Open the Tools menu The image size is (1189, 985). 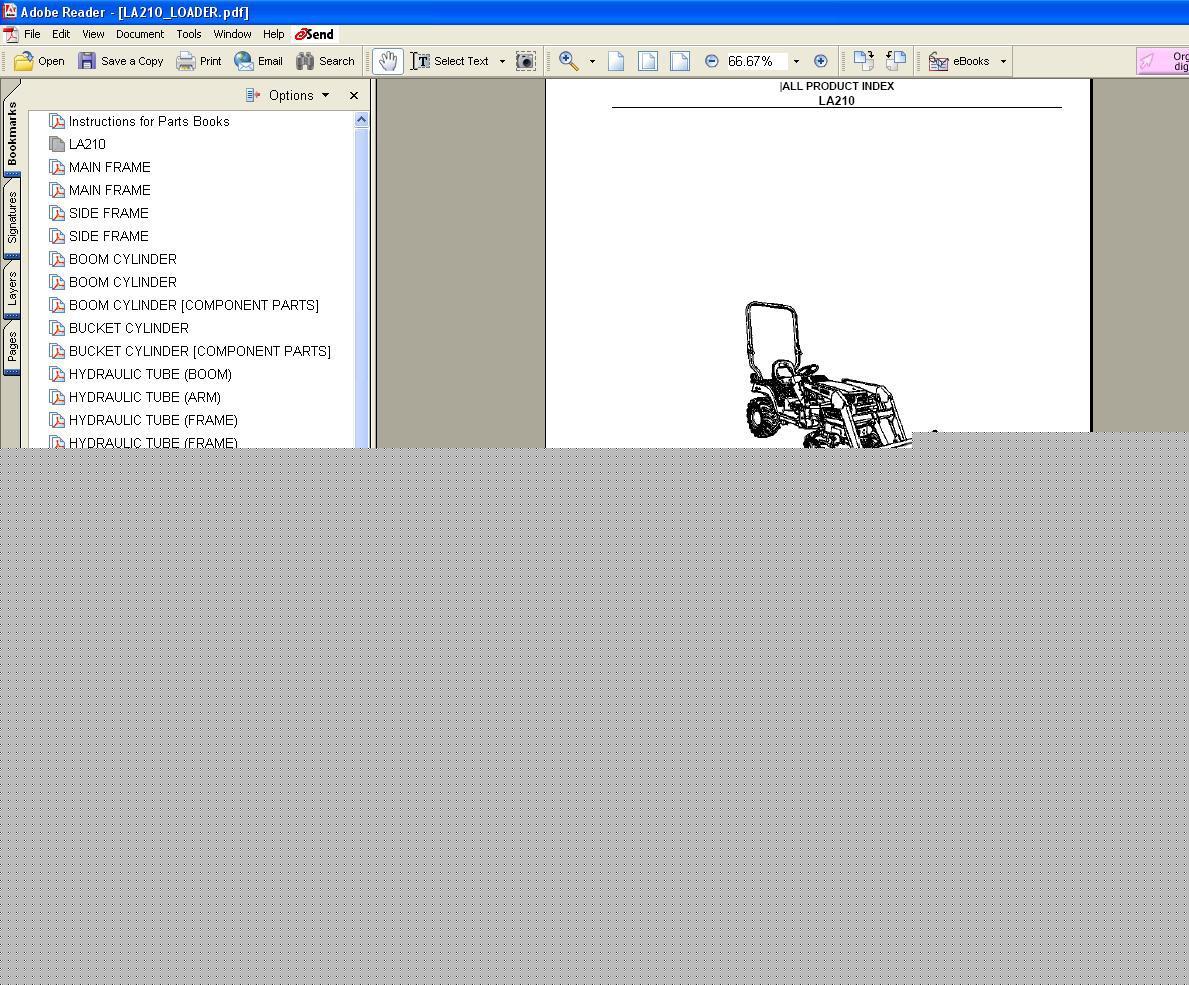click(x=189, y=34)
